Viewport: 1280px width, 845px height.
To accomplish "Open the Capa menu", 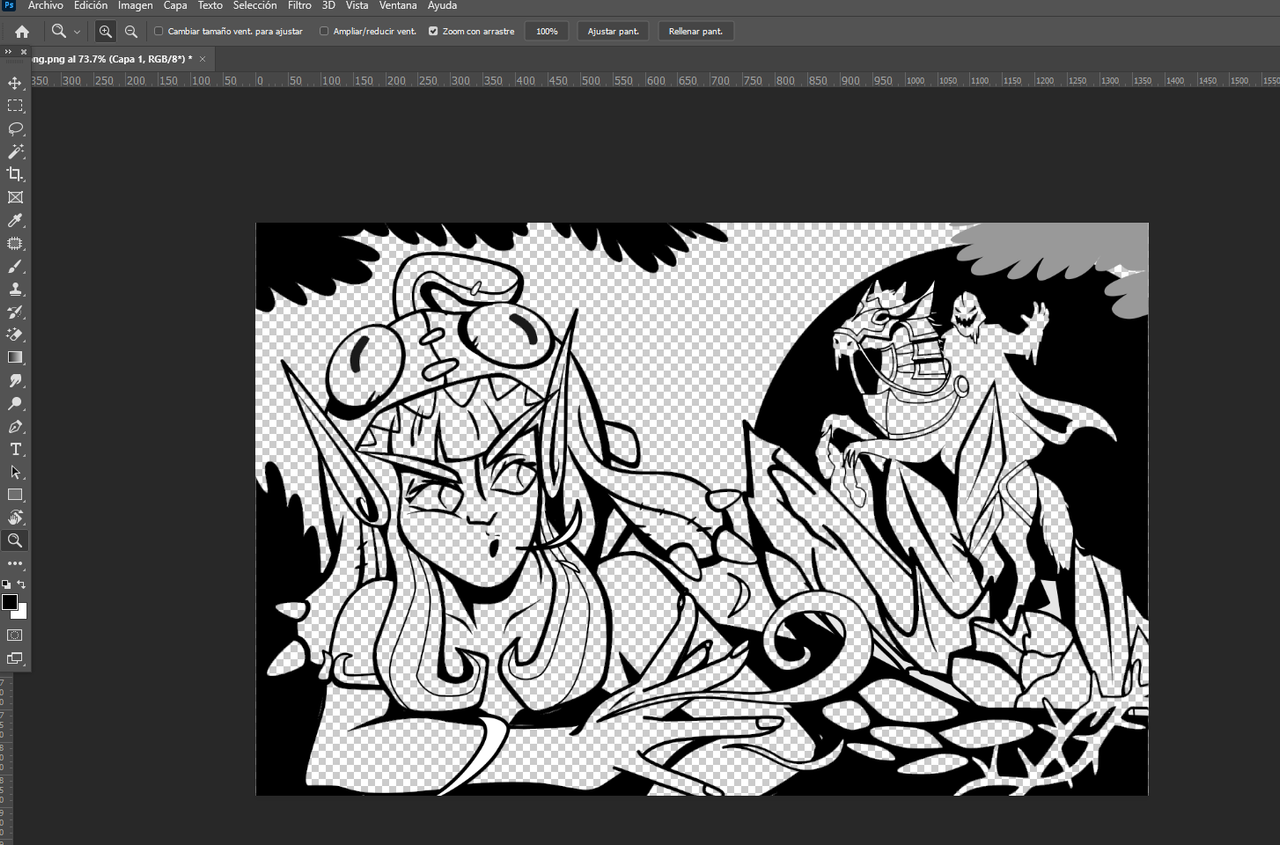I will (175, 5).
